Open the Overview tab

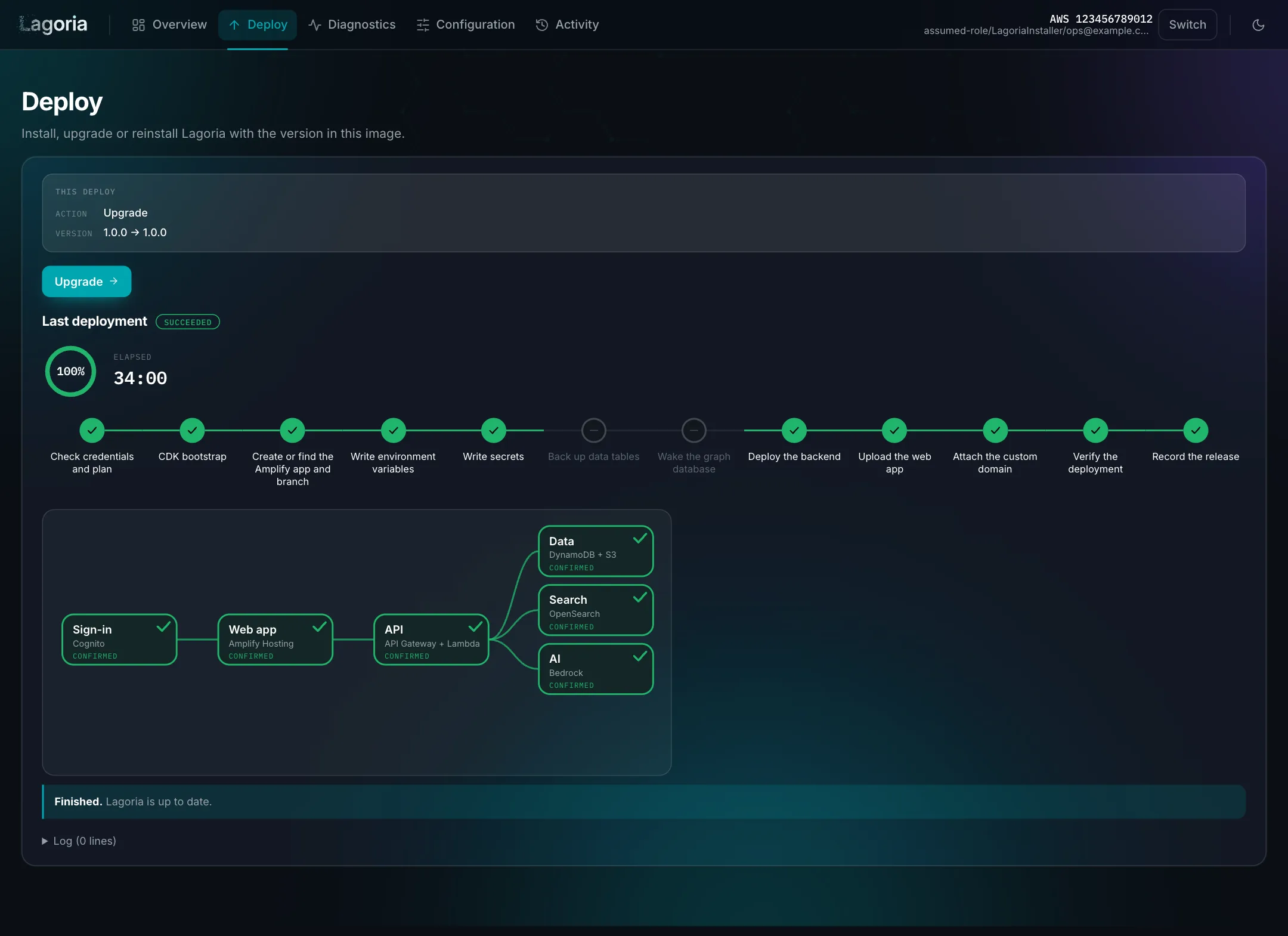[169, 24]
